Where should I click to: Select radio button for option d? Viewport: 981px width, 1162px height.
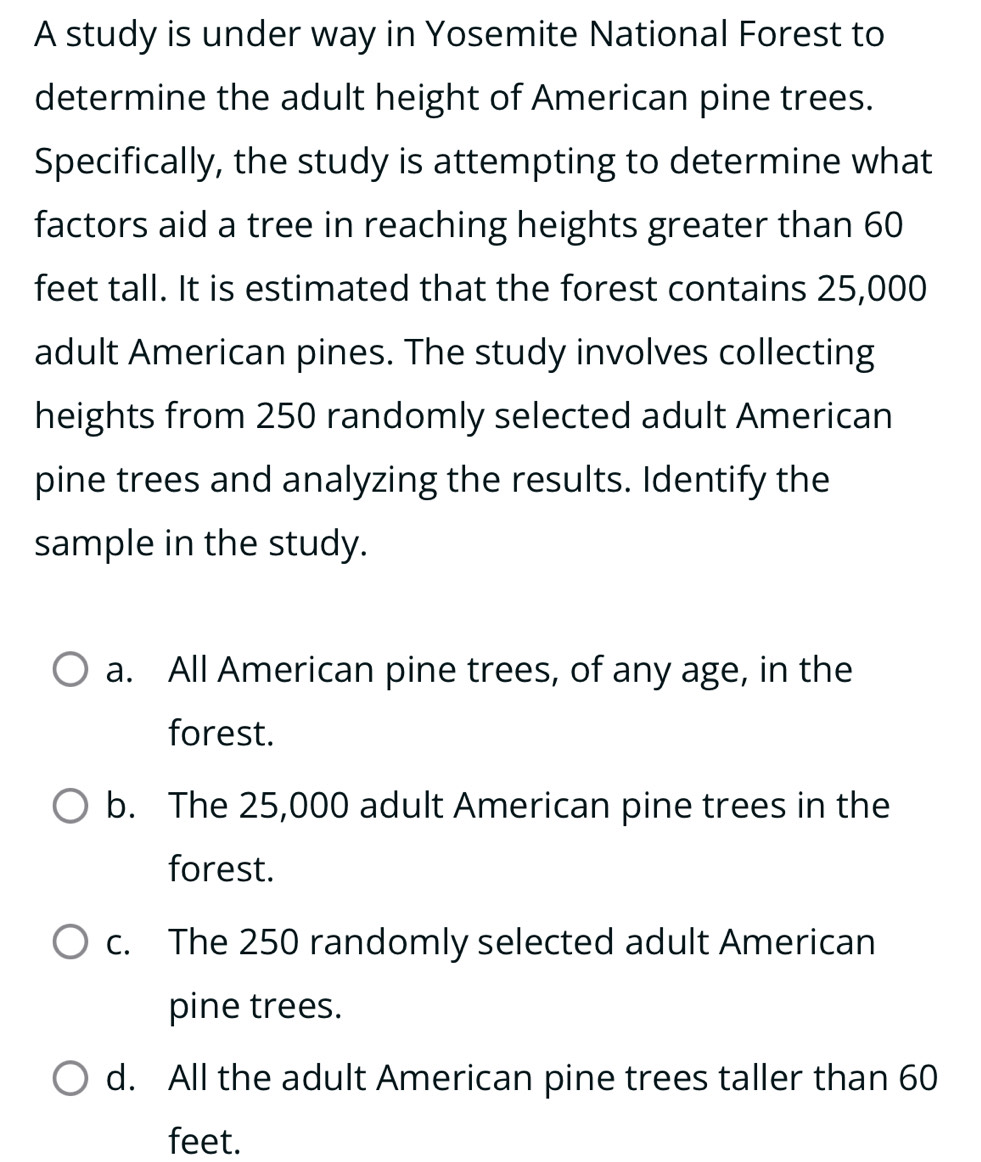[x=69, y=1079]
